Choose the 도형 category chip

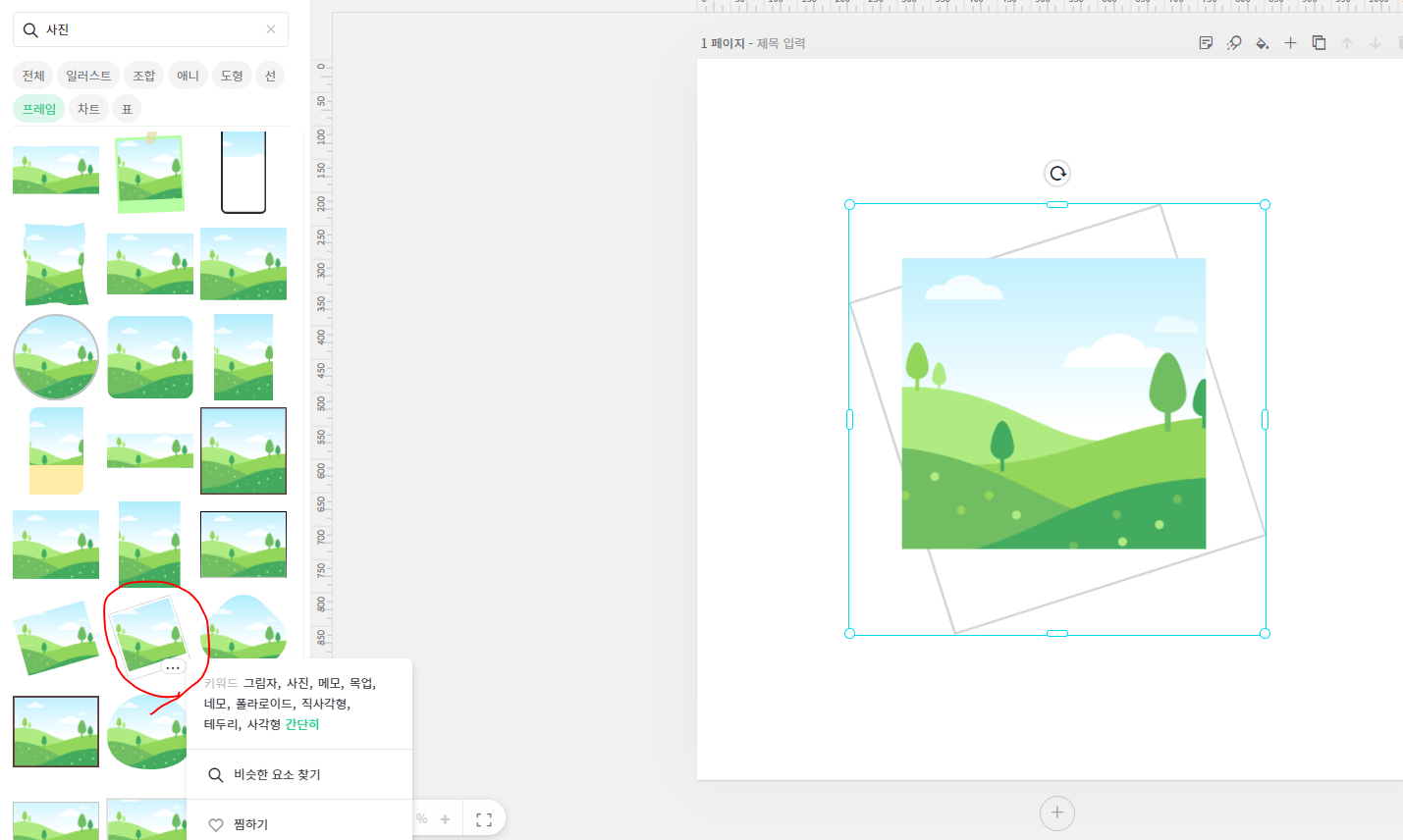coord(232,76)
